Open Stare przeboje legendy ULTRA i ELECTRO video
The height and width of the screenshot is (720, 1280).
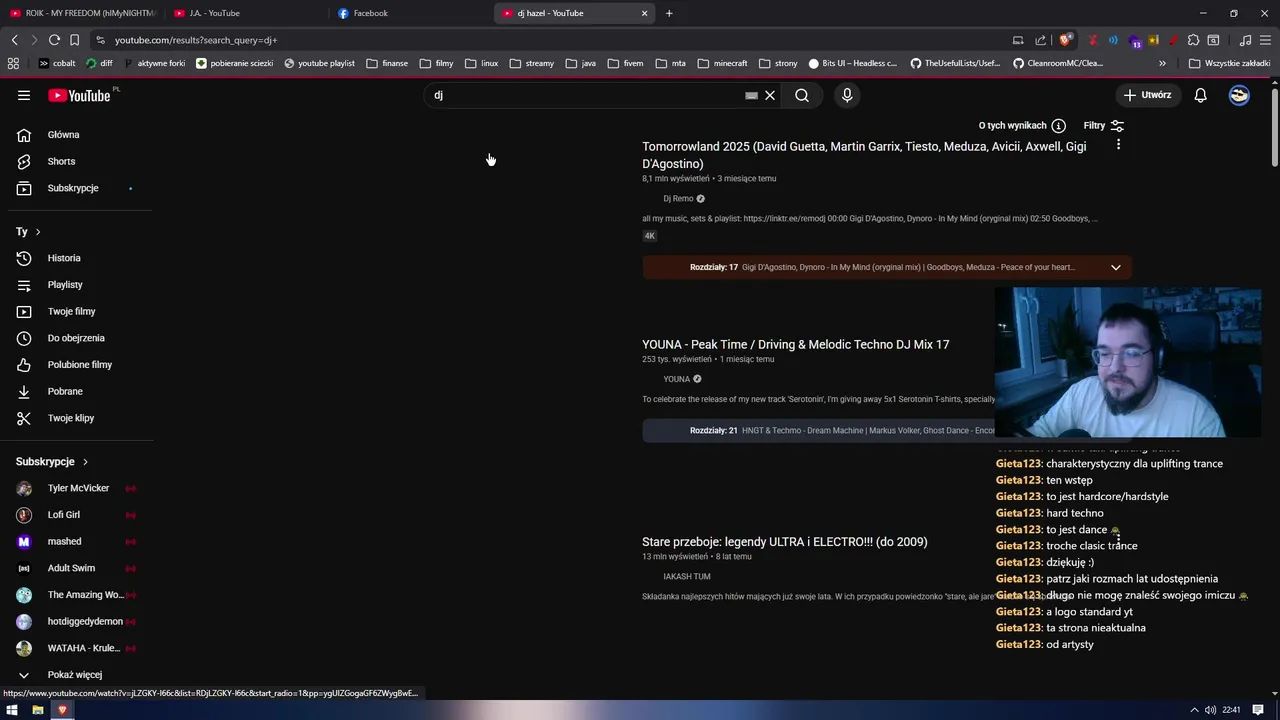tap(784, 542)
